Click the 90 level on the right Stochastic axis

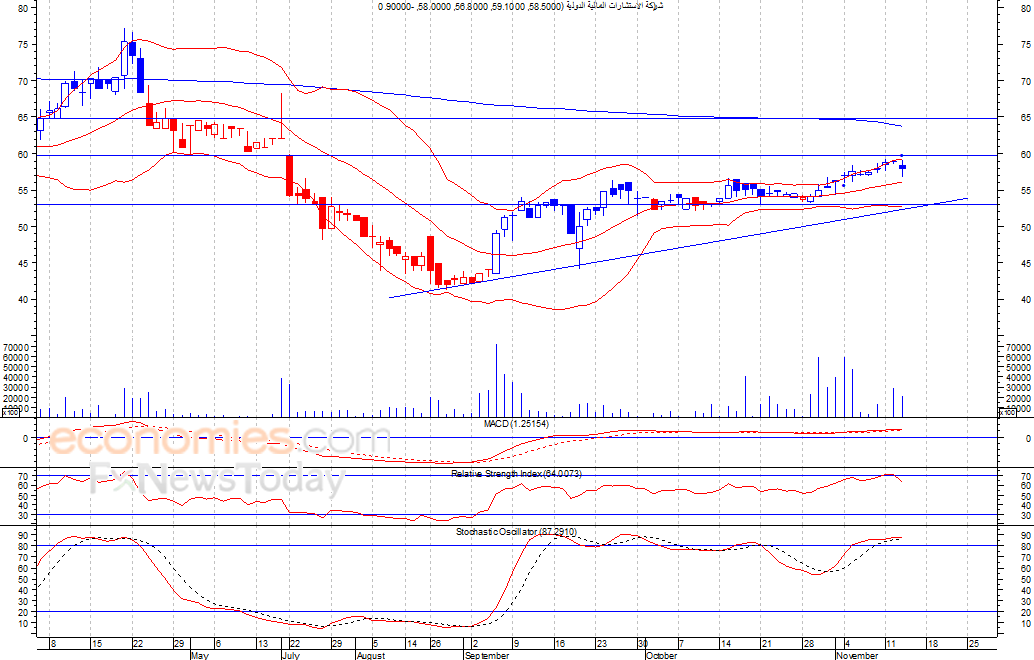point(1025,535)
